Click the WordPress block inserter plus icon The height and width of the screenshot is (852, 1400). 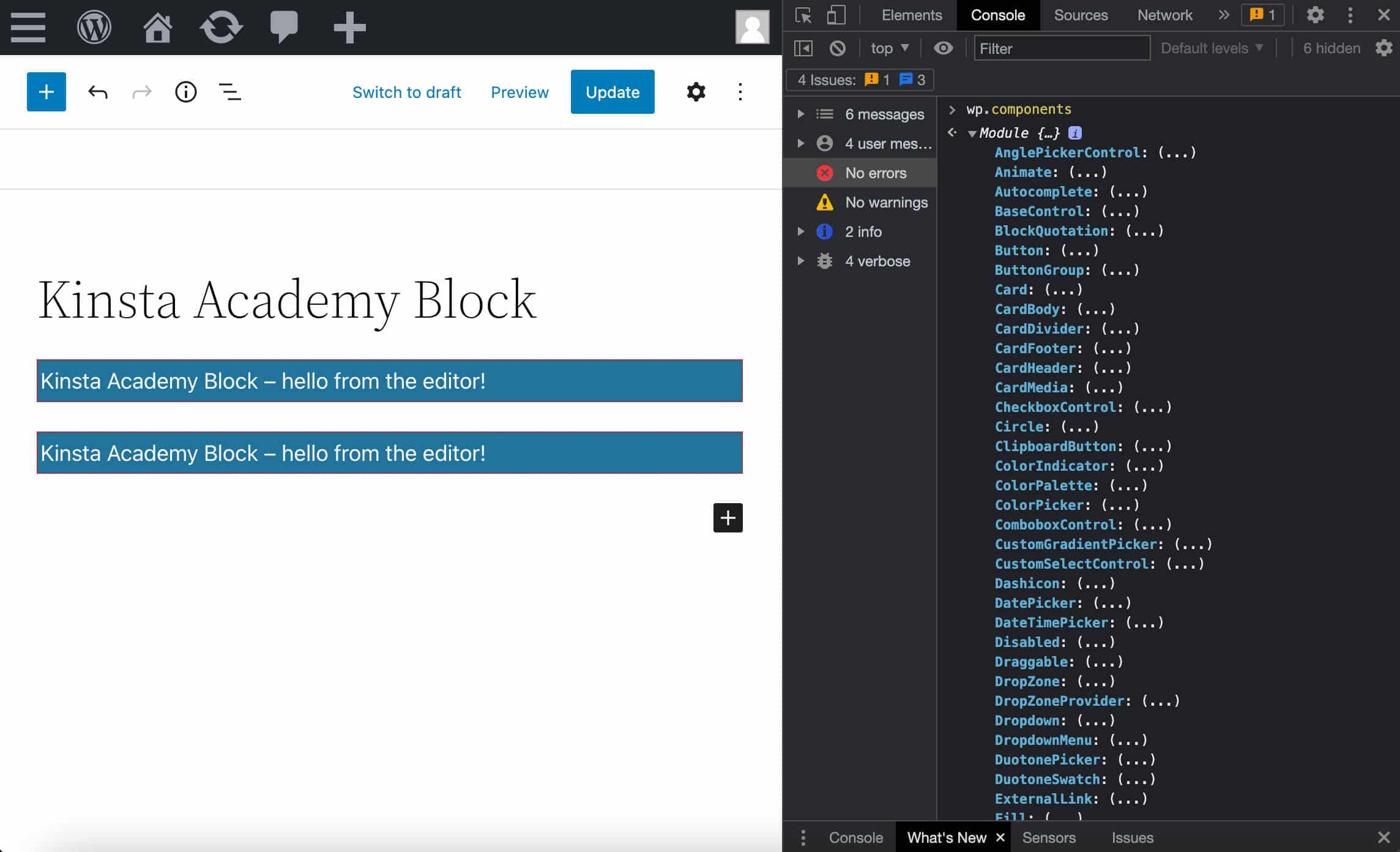click(x=46, y=92)
